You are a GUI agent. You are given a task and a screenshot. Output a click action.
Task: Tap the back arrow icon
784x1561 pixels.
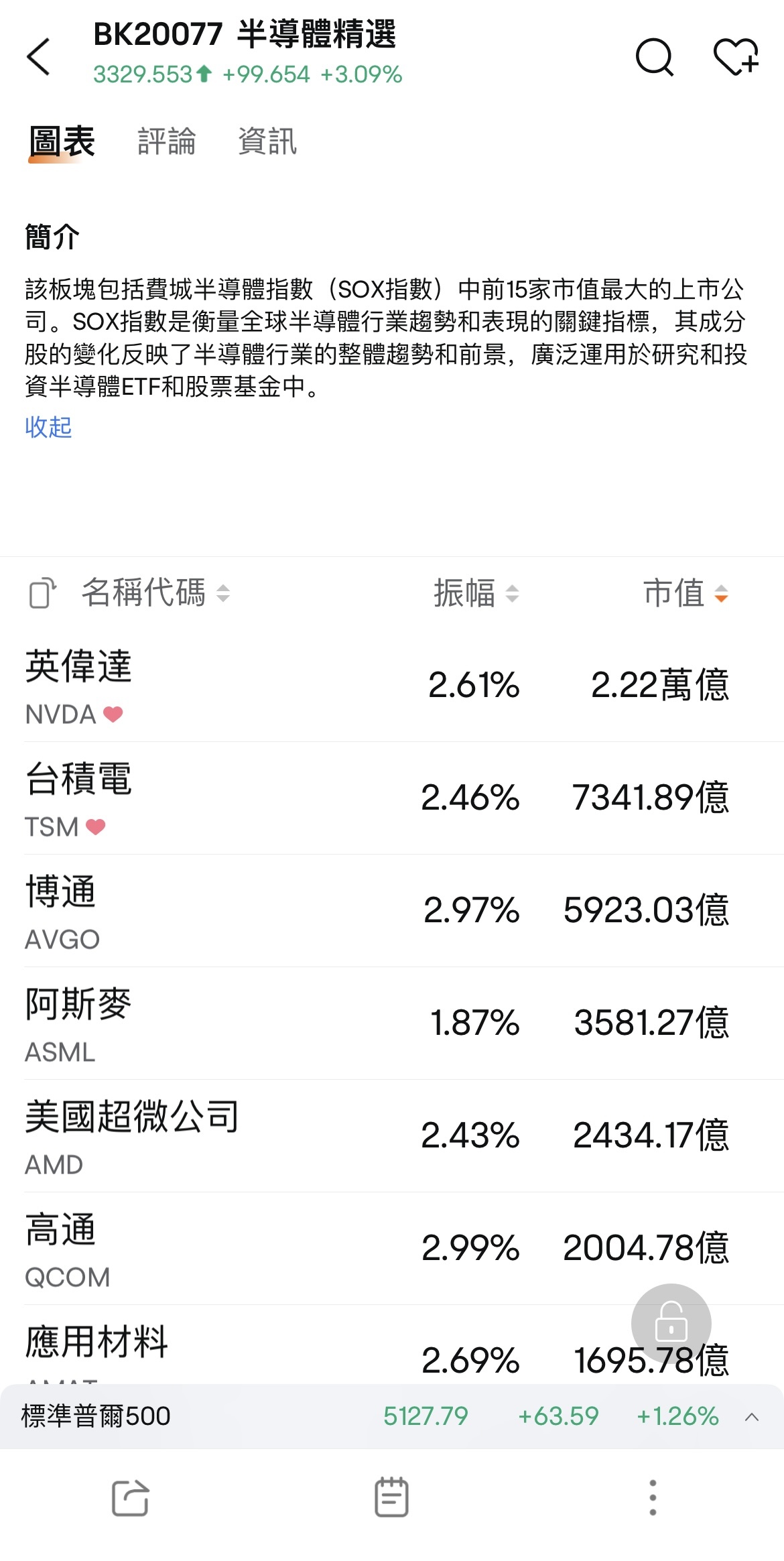tap(39, 56)
